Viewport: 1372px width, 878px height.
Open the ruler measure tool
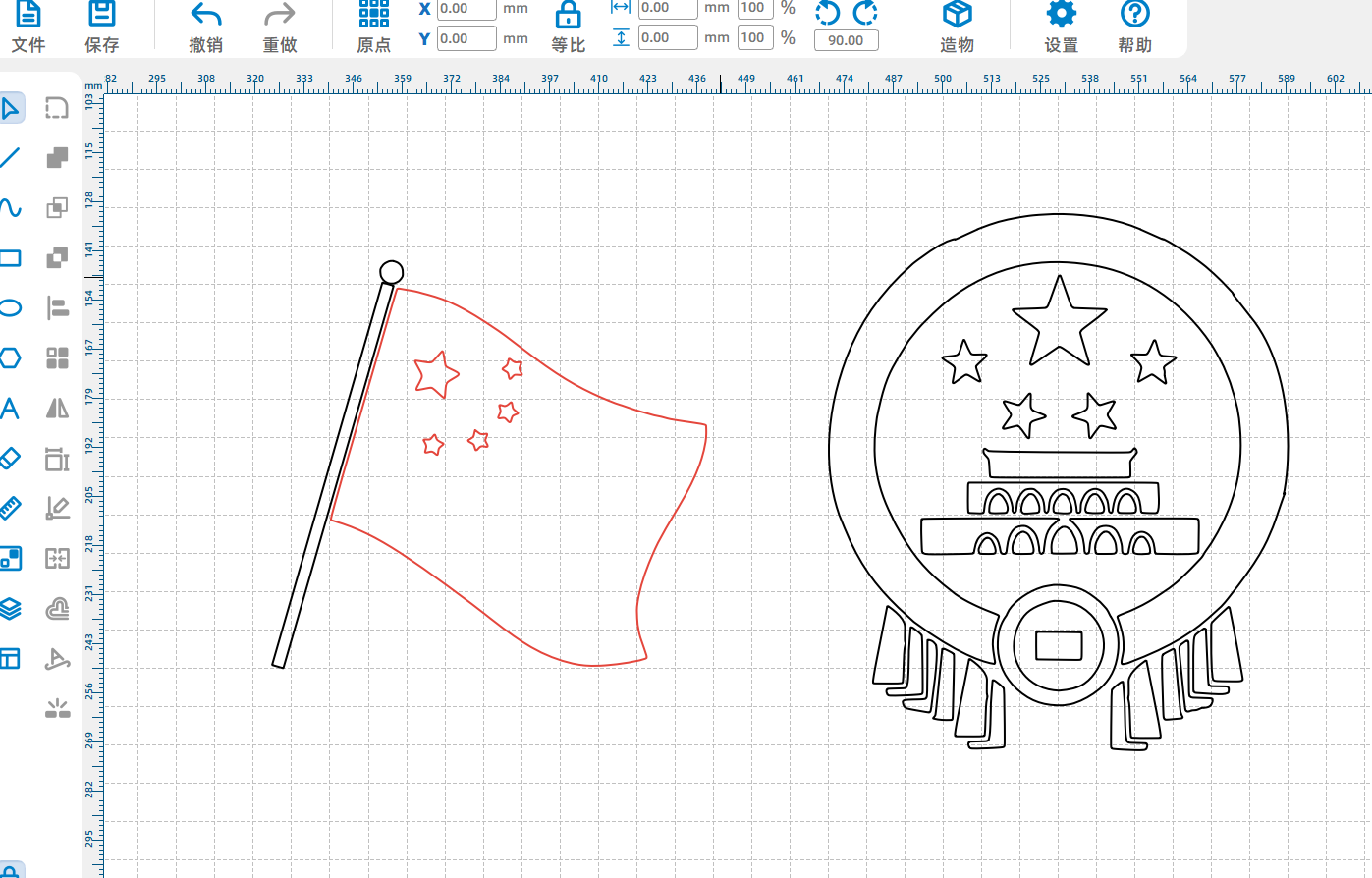point(11,509)
